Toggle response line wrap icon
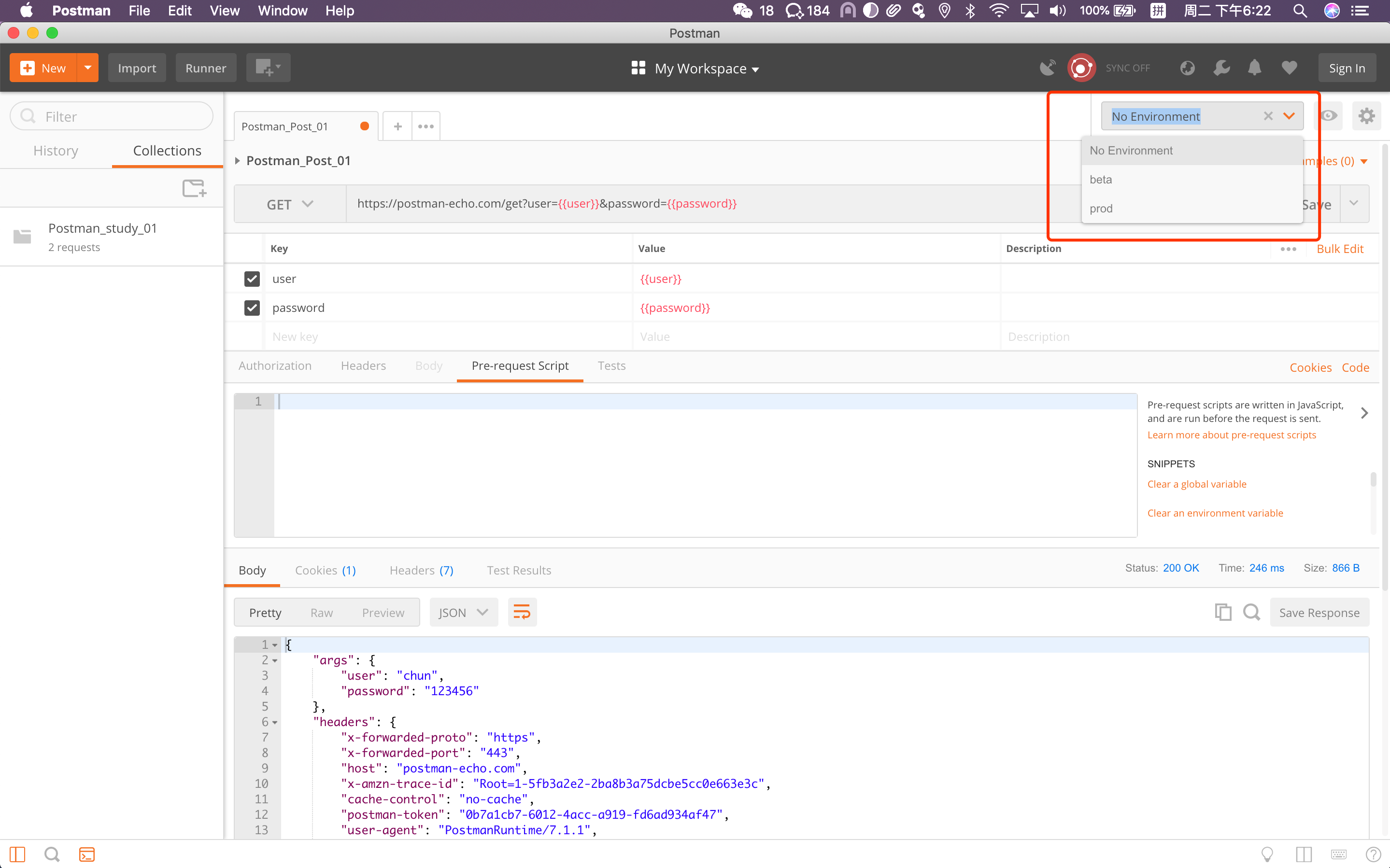The height and width of the screenshot is (868, 1390). click(522, 613)
